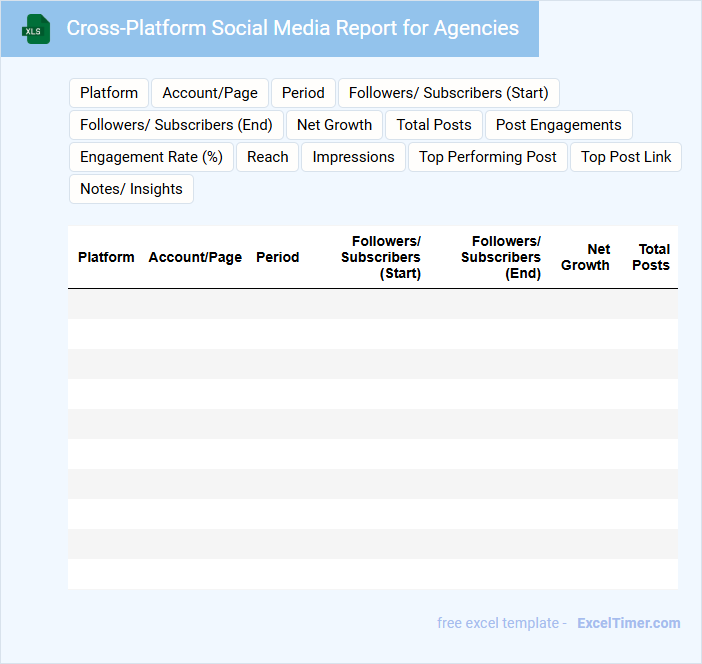Screen dimensions: 702x664
Task: Select the Post Engagements tag
Action: (558, 125)
